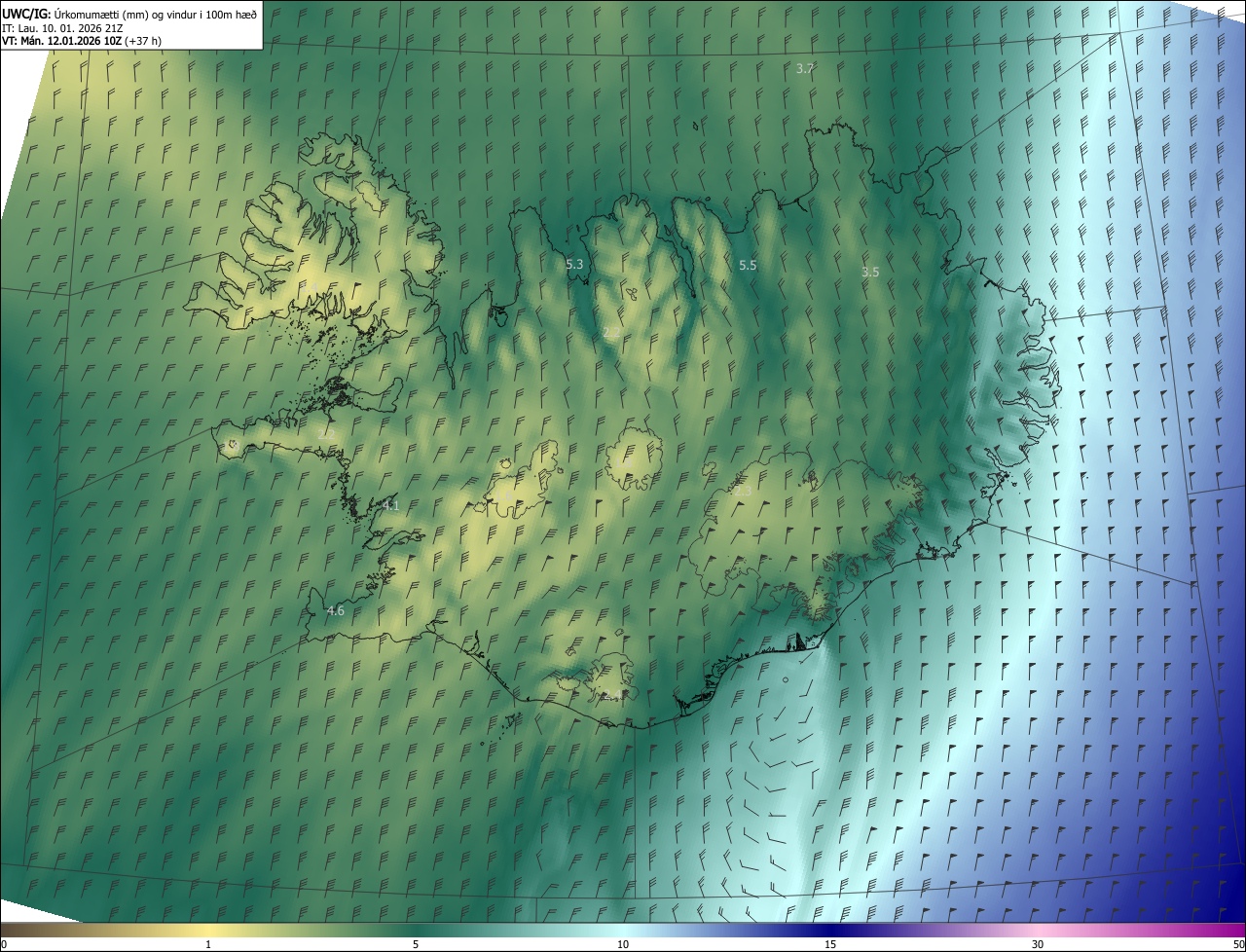The image size is (1246, 952).
Task: Click the value label 5.3 on the map
Action: [574, 264]
